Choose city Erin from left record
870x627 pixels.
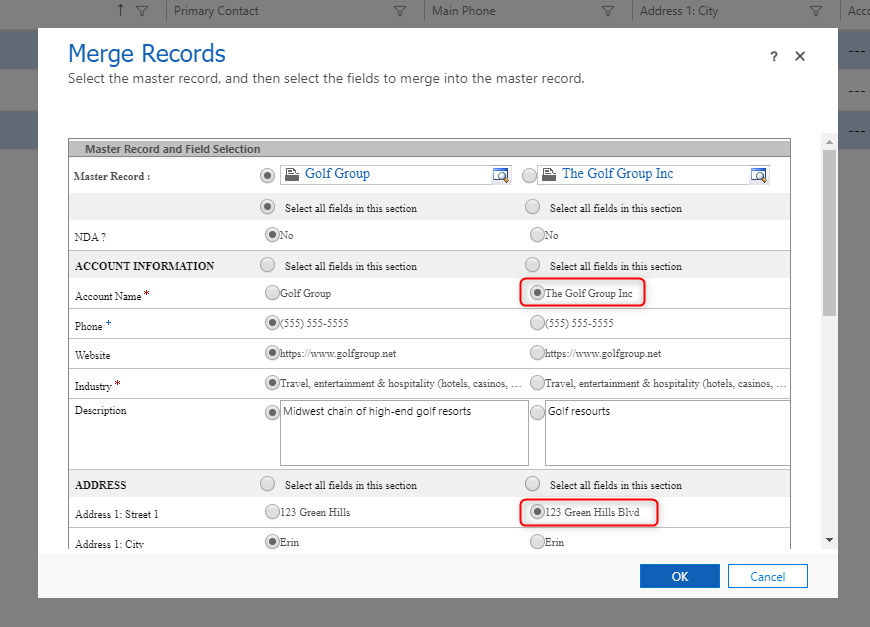pos(272,542)
